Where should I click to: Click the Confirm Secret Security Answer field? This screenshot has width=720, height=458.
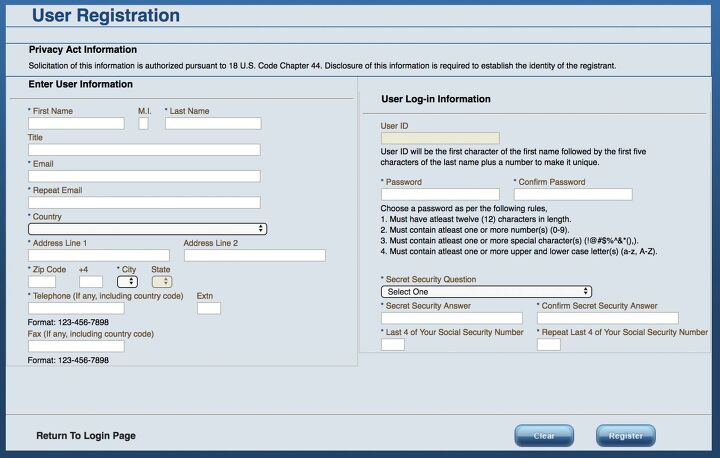pos(608,318)
